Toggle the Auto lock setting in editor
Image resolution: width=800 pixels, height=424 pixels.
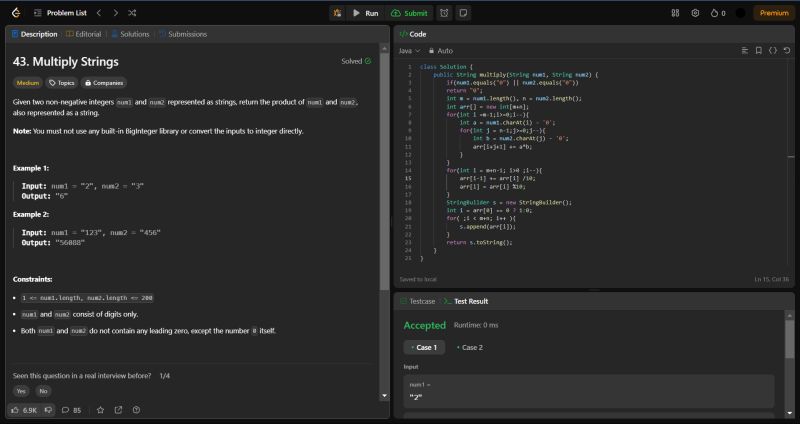440,50
